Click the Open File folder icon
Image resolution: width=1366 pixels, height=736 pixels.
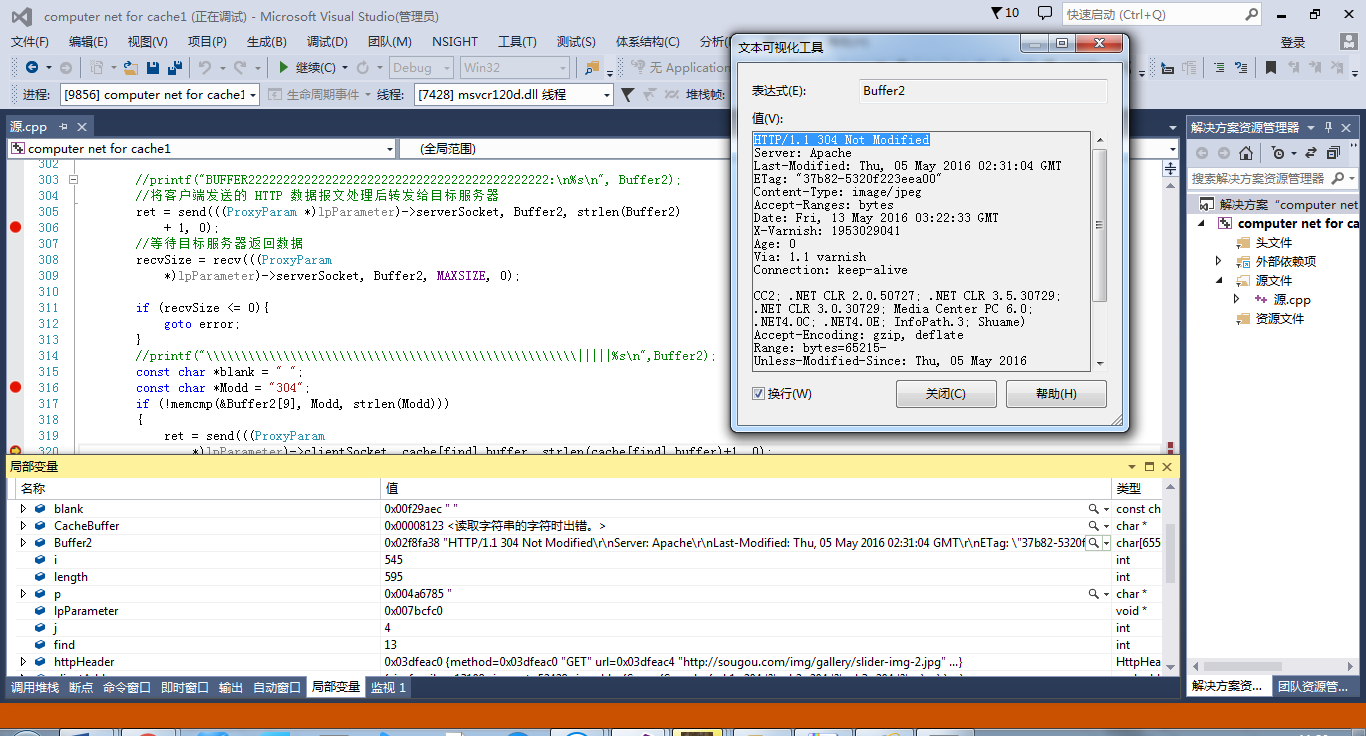(130, 68)
